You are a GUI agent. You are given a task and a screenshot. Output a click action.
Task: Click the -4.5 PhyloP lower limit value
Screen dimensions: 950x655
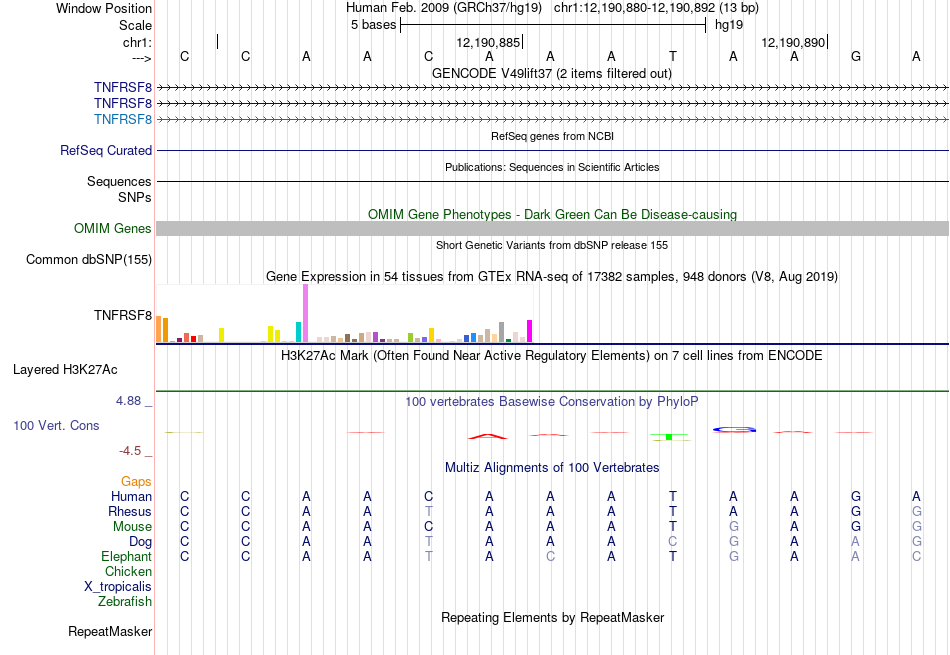pyautogui.click(x=130, y=450)
